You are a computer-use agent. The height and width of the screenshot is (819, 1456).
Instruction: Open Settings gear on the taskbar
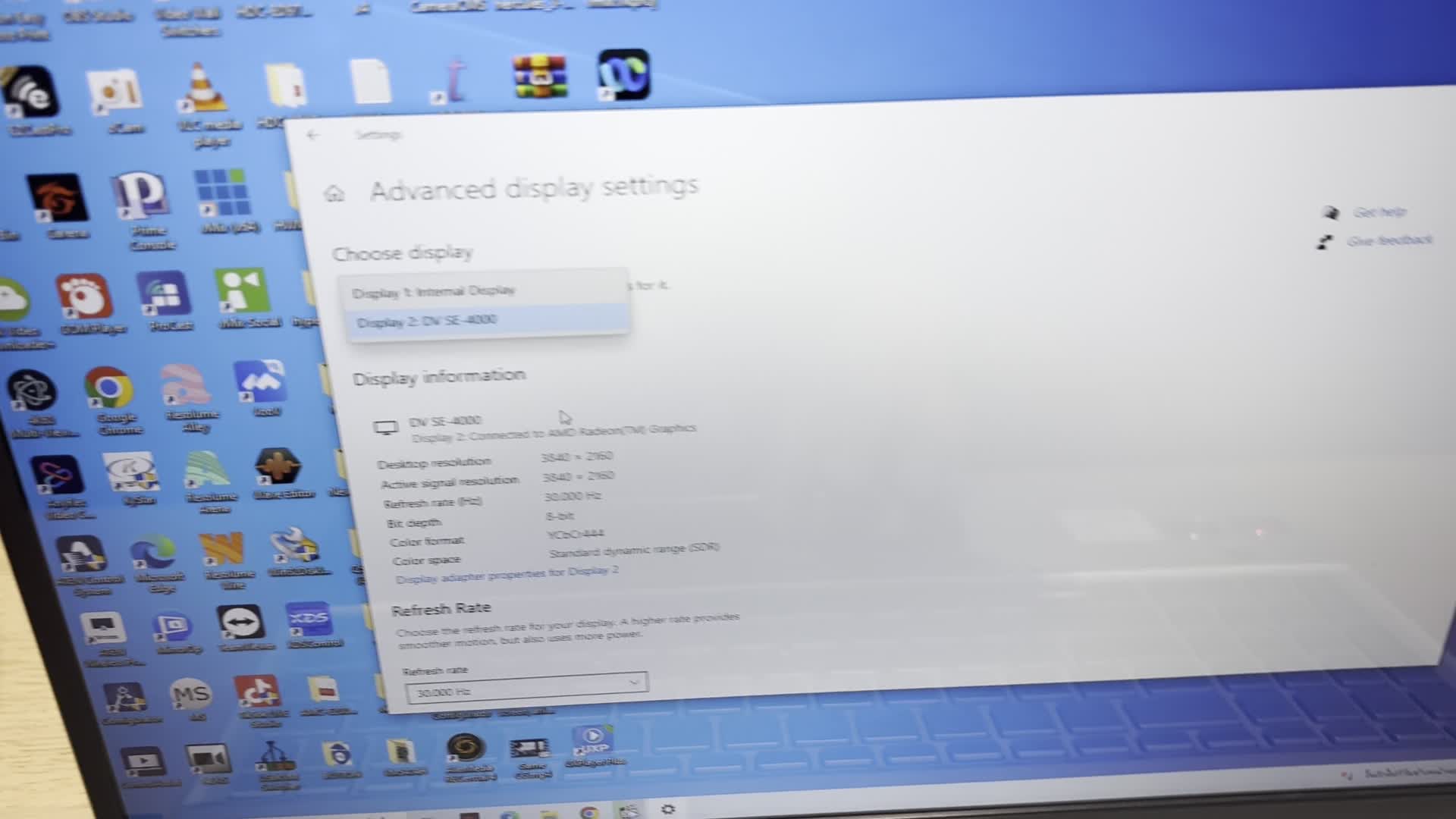click(667, 810)
